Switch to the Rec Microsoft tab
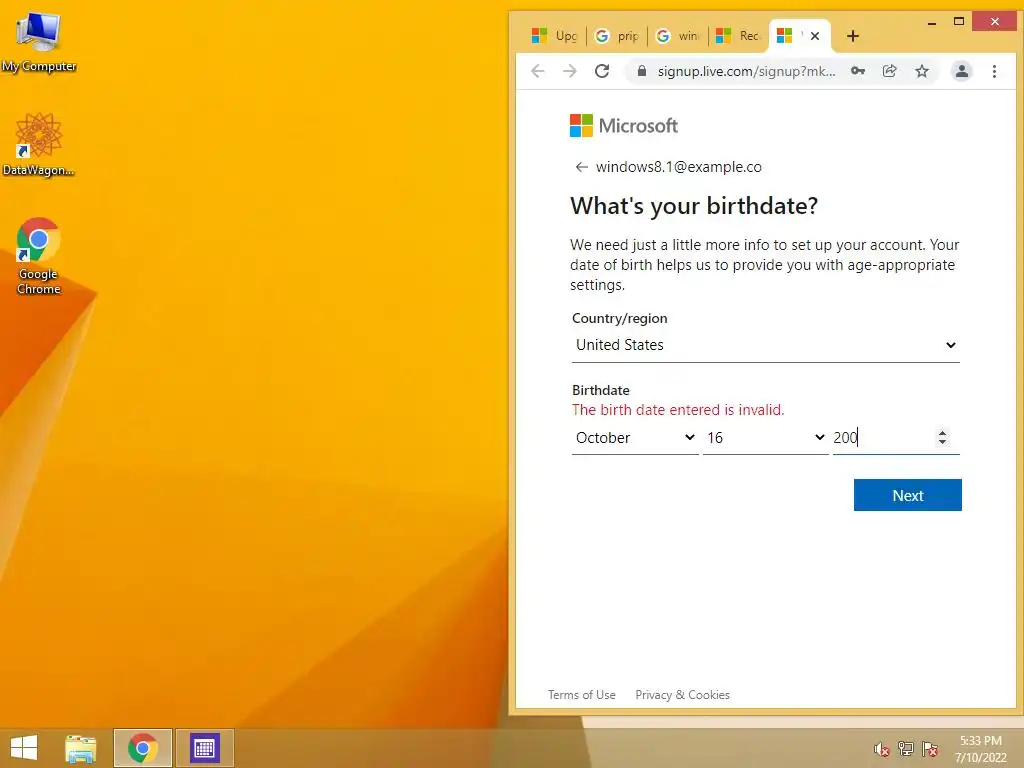 (x=739, y=36)
